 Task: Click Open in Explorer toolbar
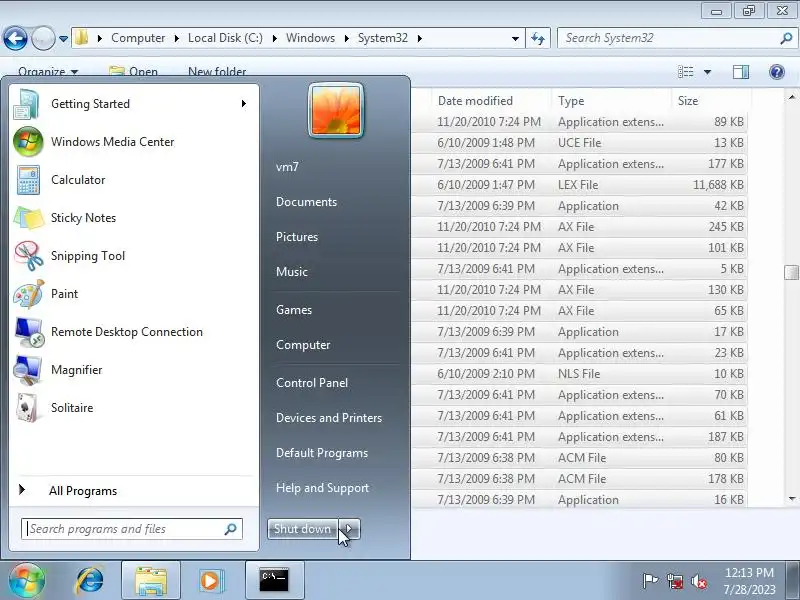point(134,72)
